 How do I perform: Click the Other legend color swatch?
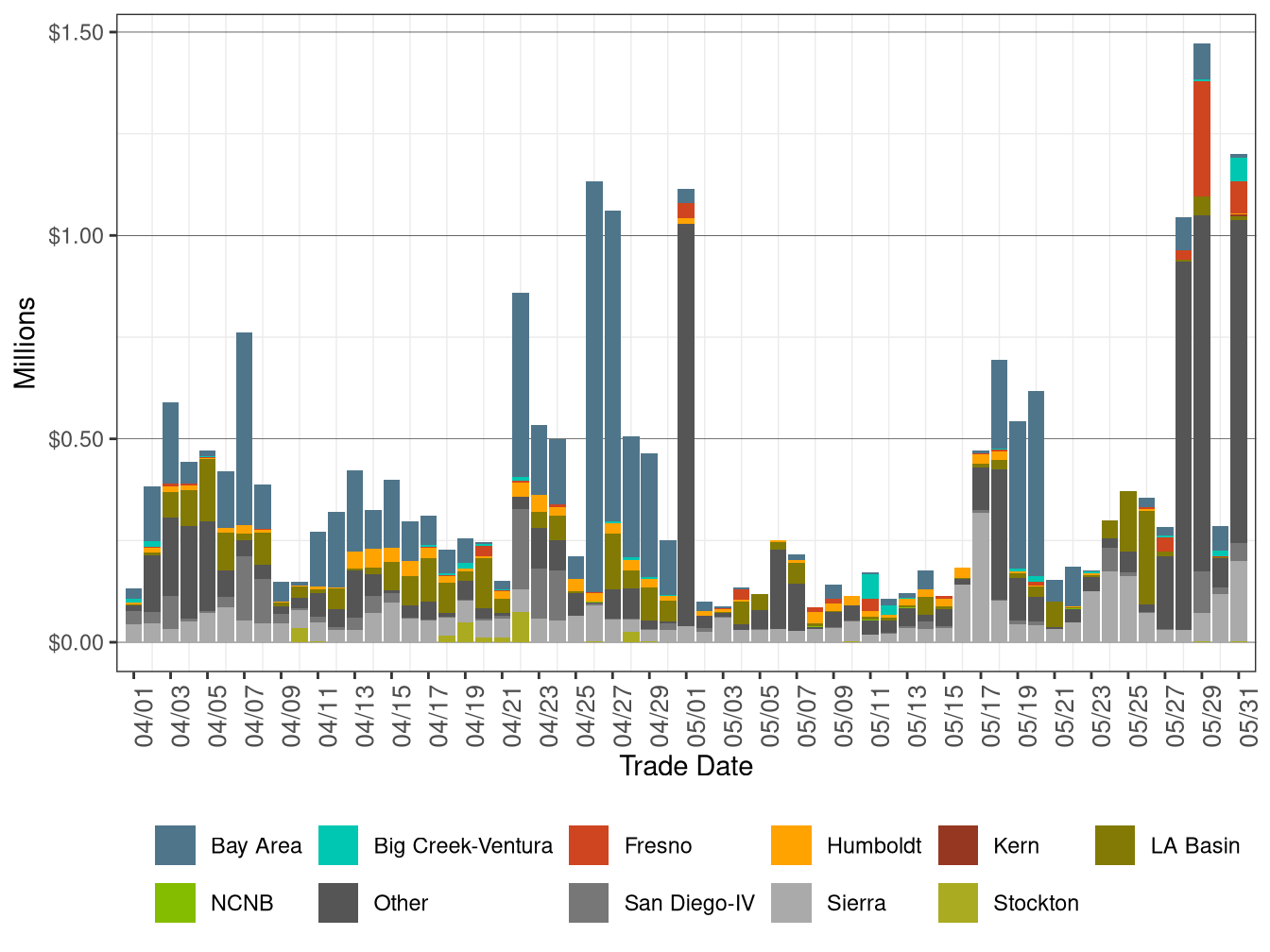click(x=338, y=903)
